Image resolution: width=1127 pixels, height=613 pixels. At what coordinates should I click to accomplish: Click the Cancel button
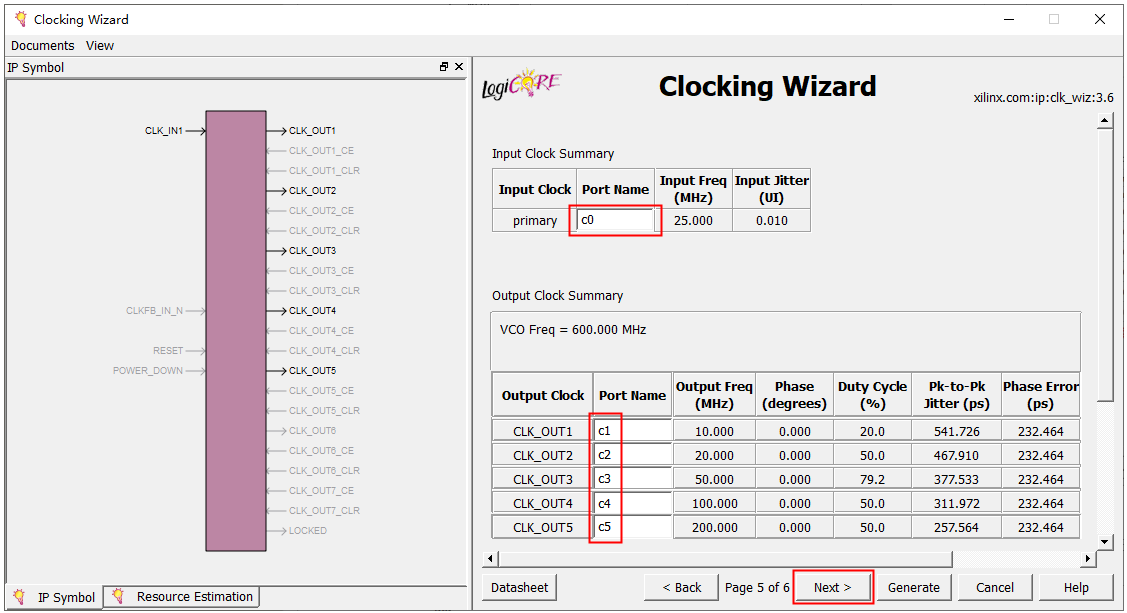pyautogui.click(x=994, y=587)
